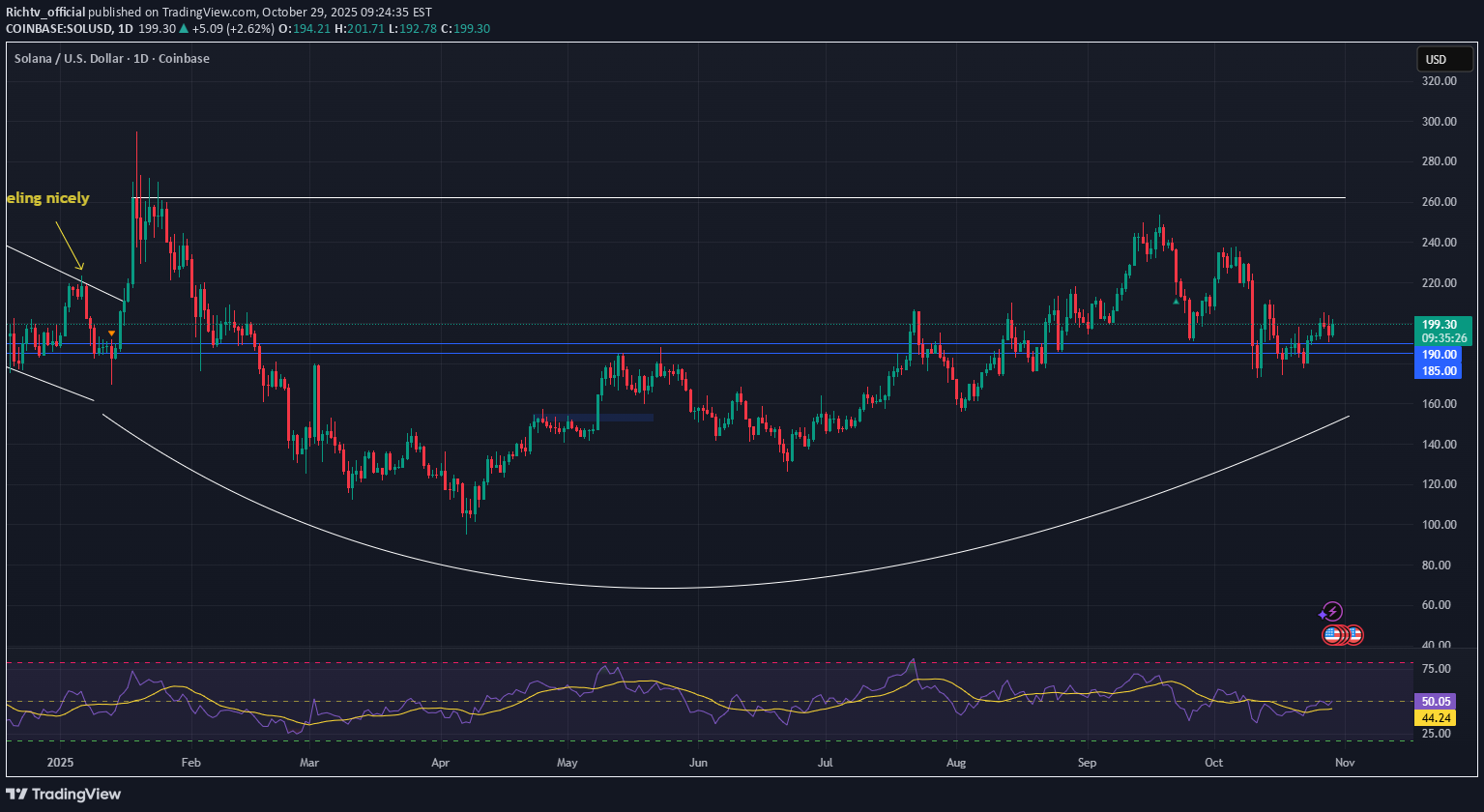1484x812 pixels.
Task: Click the small green up-triangle marker in September
Action: tap(1176, 302)
